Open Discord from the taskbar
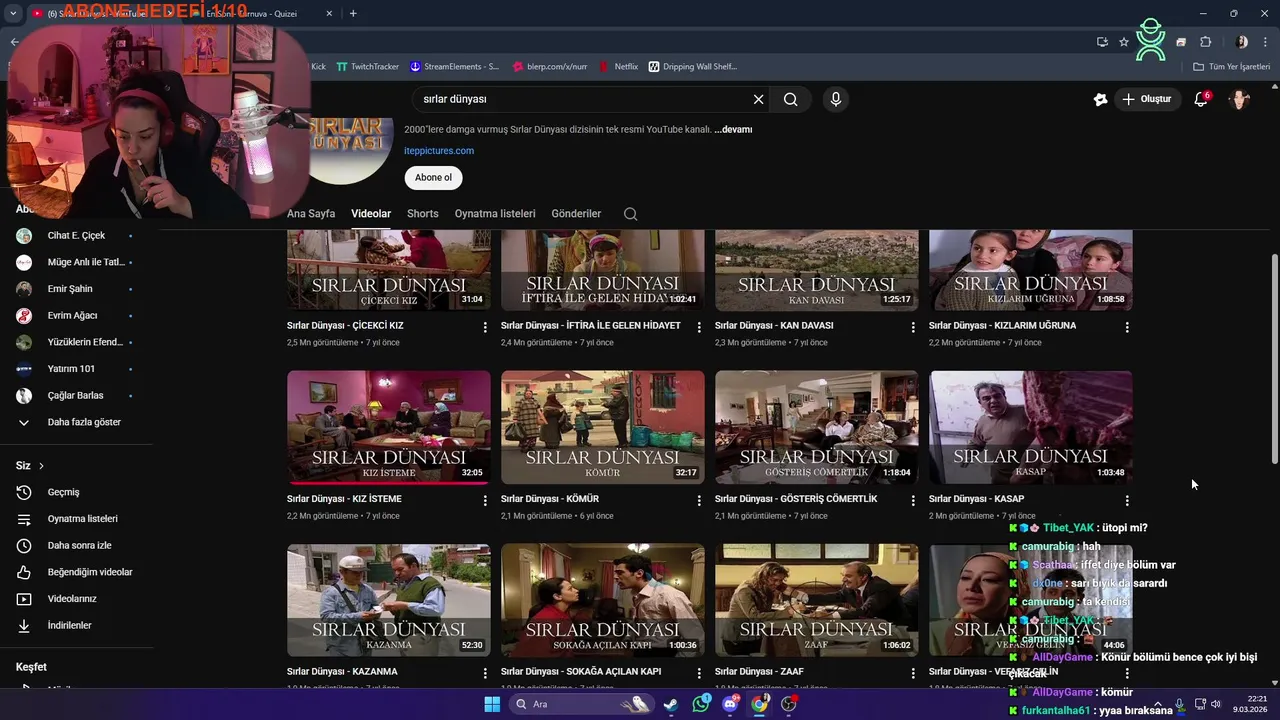 [x=730, y=704]
